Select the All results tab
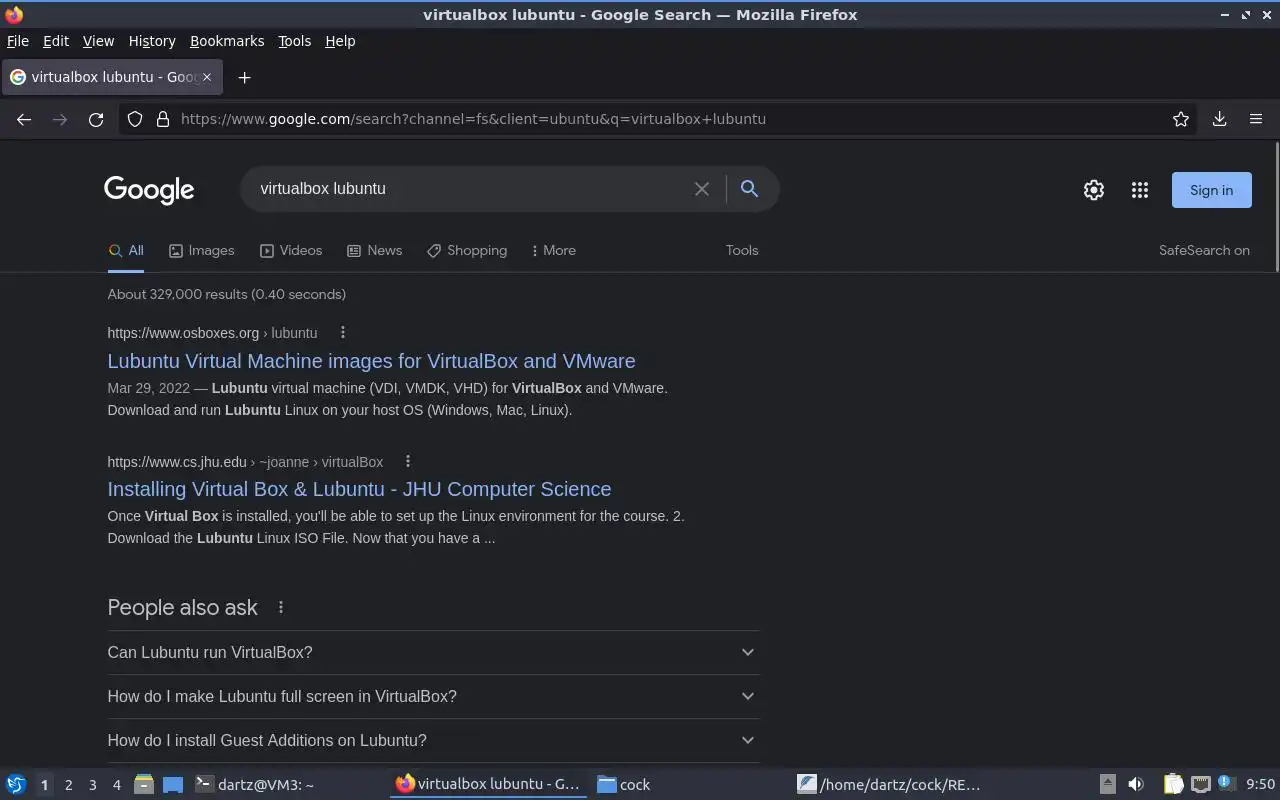Viewport: 1280px width, 800px height. (x=126, y=251)
